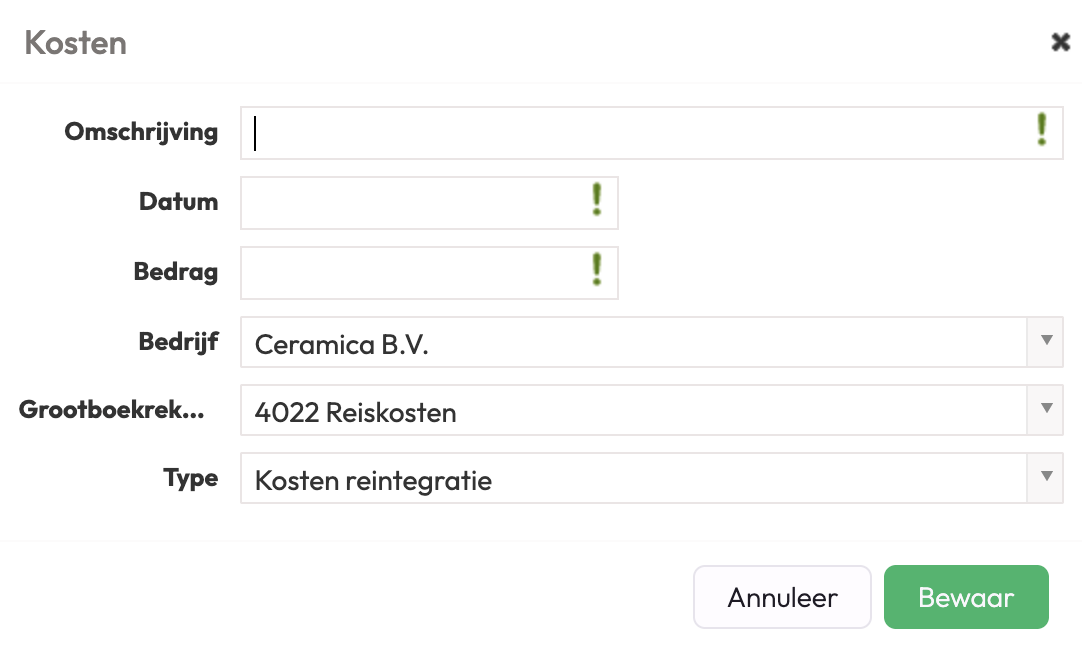Click into the Bedrag amount field

pos(410,273)
